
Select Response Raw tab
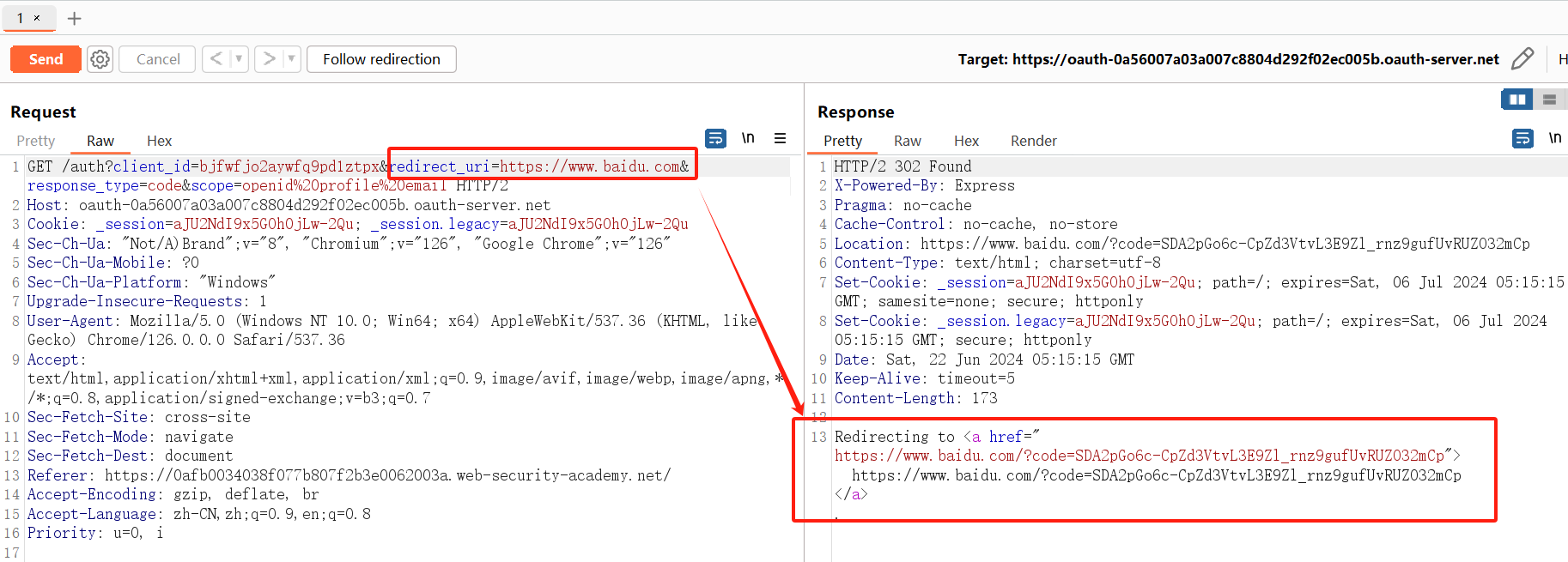[x=908, y=141]
